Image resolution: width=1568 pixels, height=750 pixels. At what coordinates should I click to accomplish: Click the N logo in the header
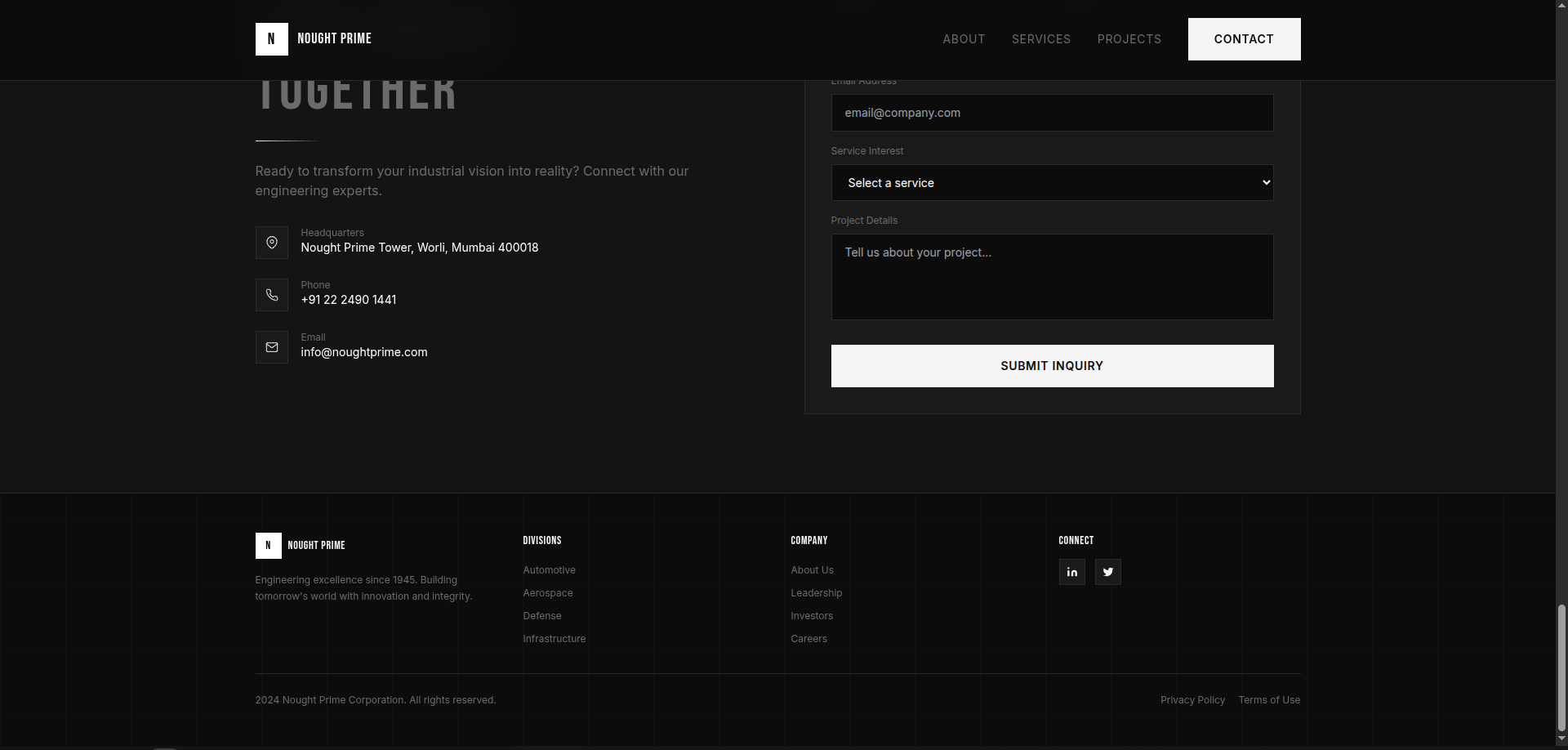[x=272, y=39]
